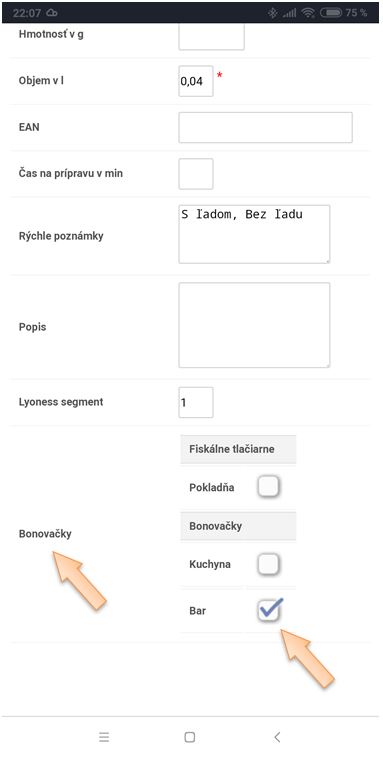This screenshot has height=758, width=383.
Task: Tap the Android recent apps menu icon
Action: click(x=104, y=737)
